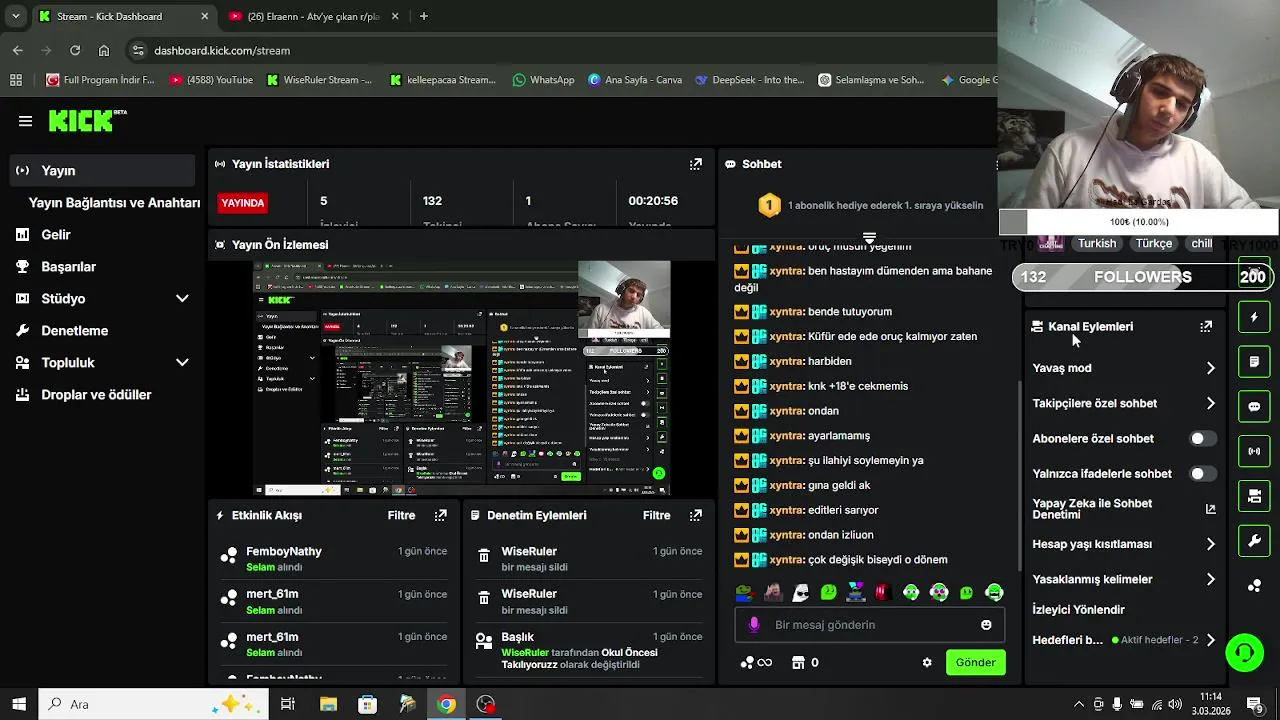The width and height of the screenshot is (1280, 720).
Task: Expand Yavaş mod settings
Action: click(1210, 368)
